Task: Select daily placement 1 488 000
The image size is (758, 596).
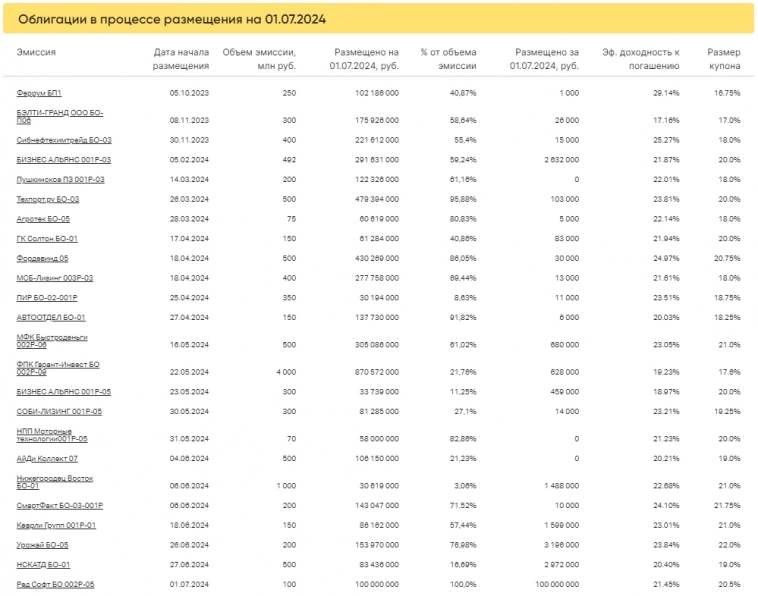Action: (561, 486)
